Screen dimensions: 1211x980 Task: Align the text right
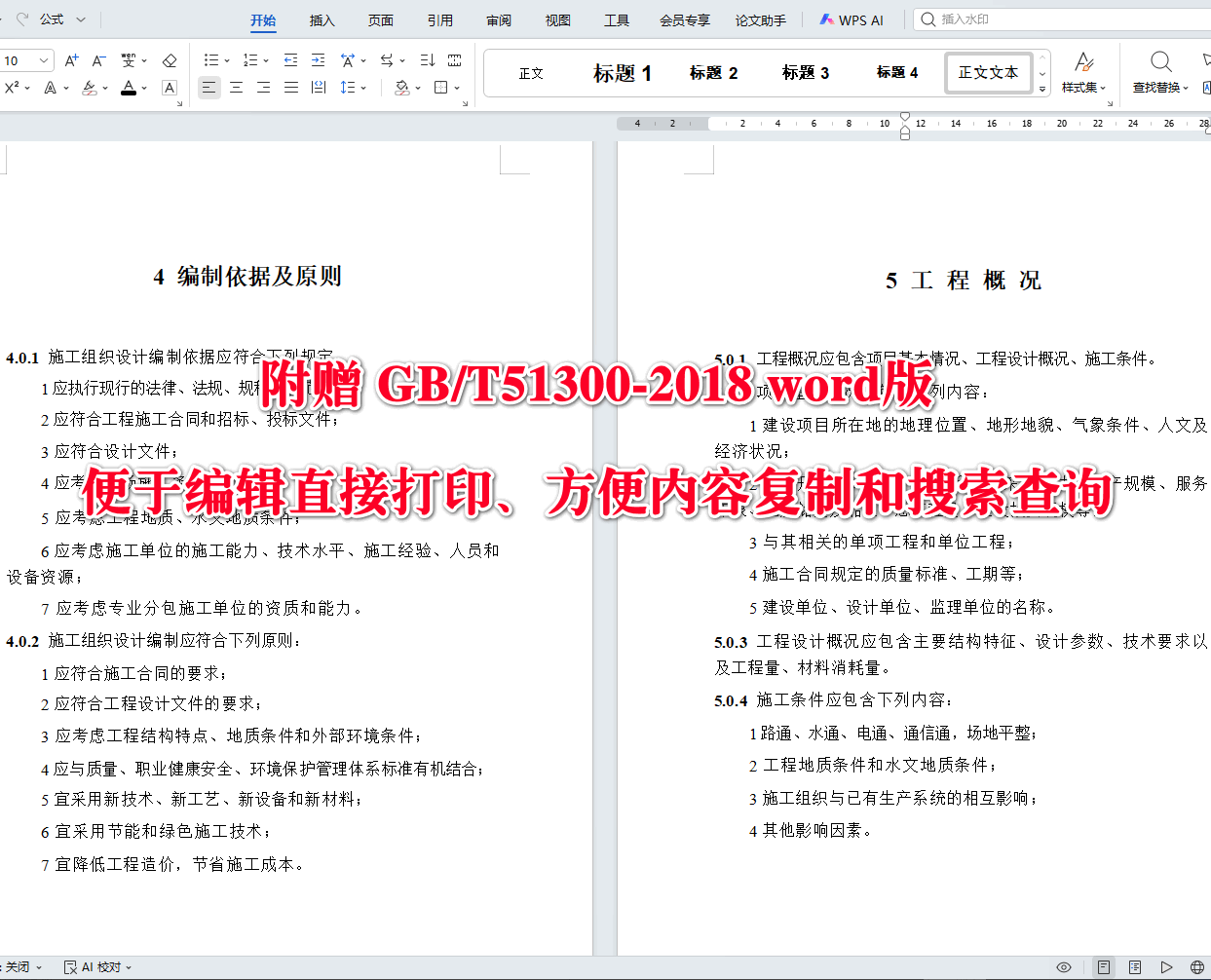click(263, 88)
